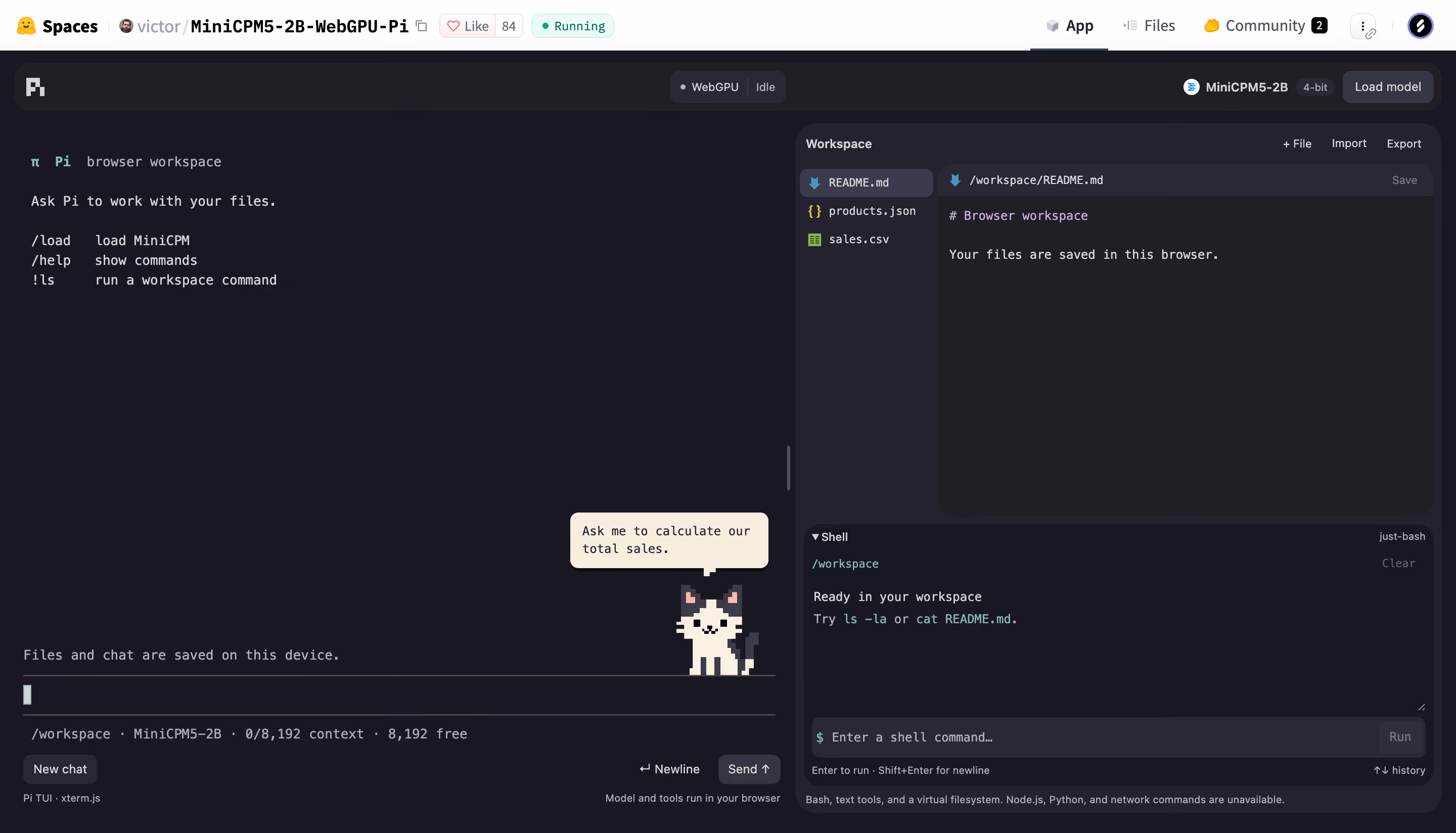Click the Load model button
The image size is (1456, 833).
coord(1388,87)
